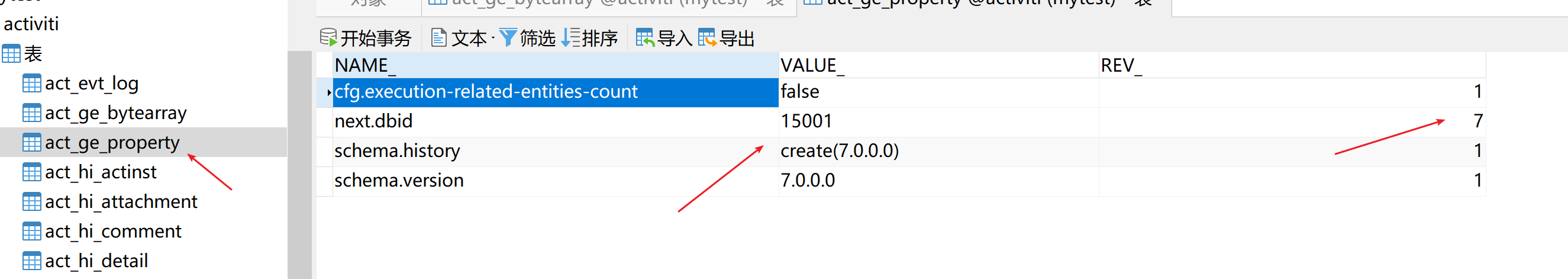Viewport: 1568px width, 279px height.
Task: Click the create(7.0.0.0) value cell
Action: coord(938,151)
